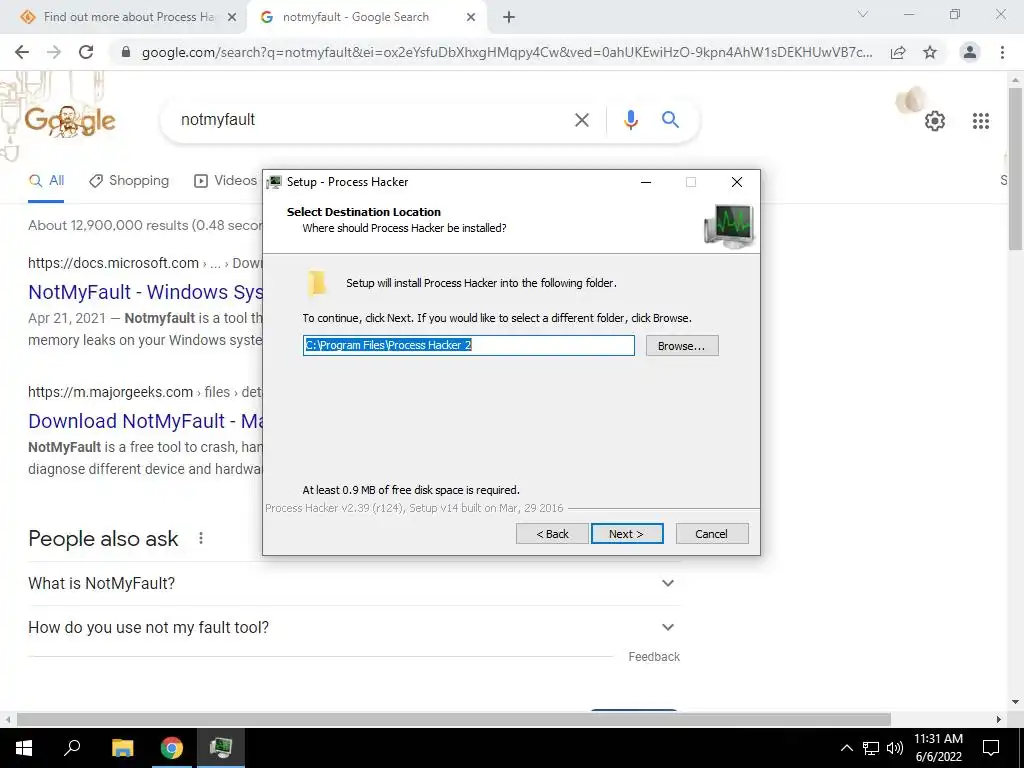Click the Process Hacker setup taskbar icon
The height and width of the screenshot is (768, 1024).
click(x=221, y=748)
